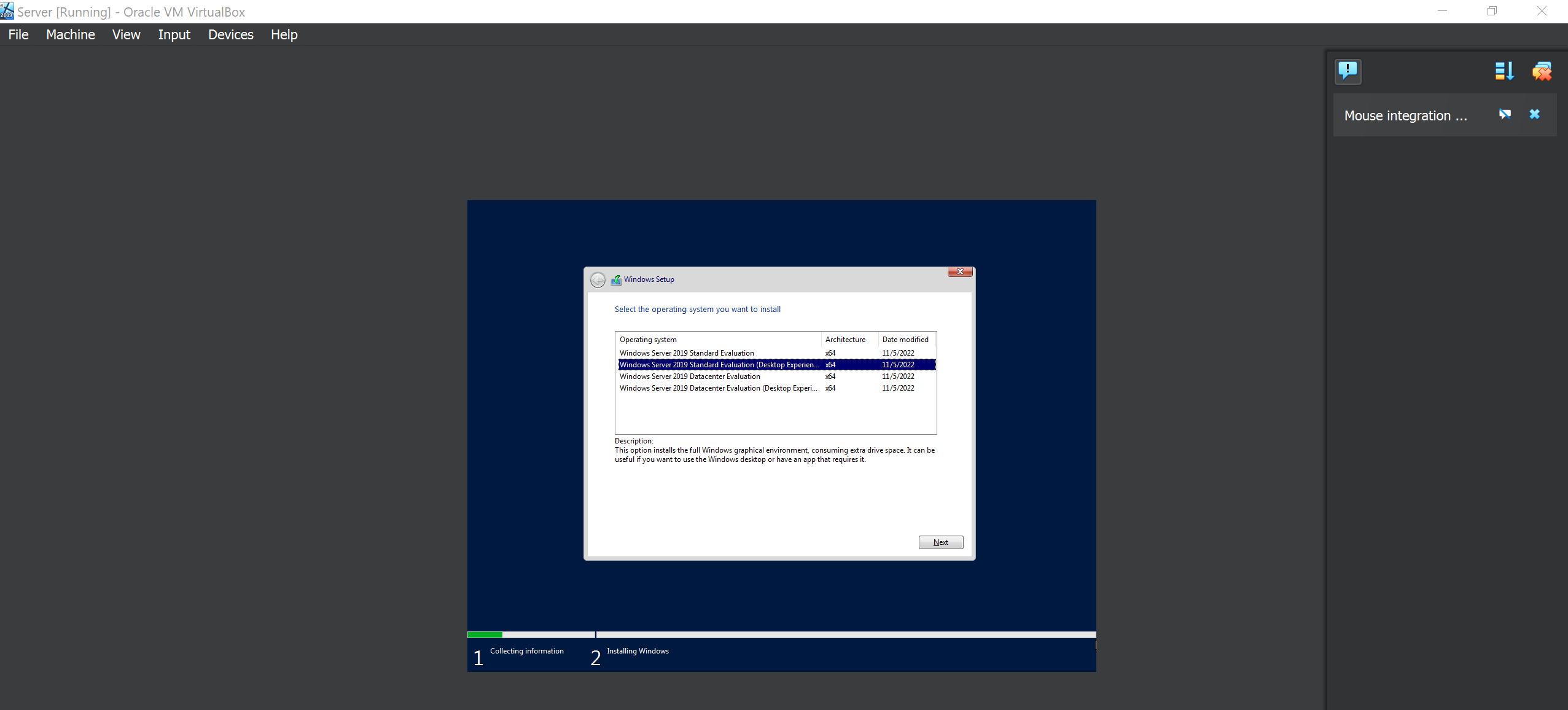
Task: Close the Windows Setup dialog
Action: (960, 271)
